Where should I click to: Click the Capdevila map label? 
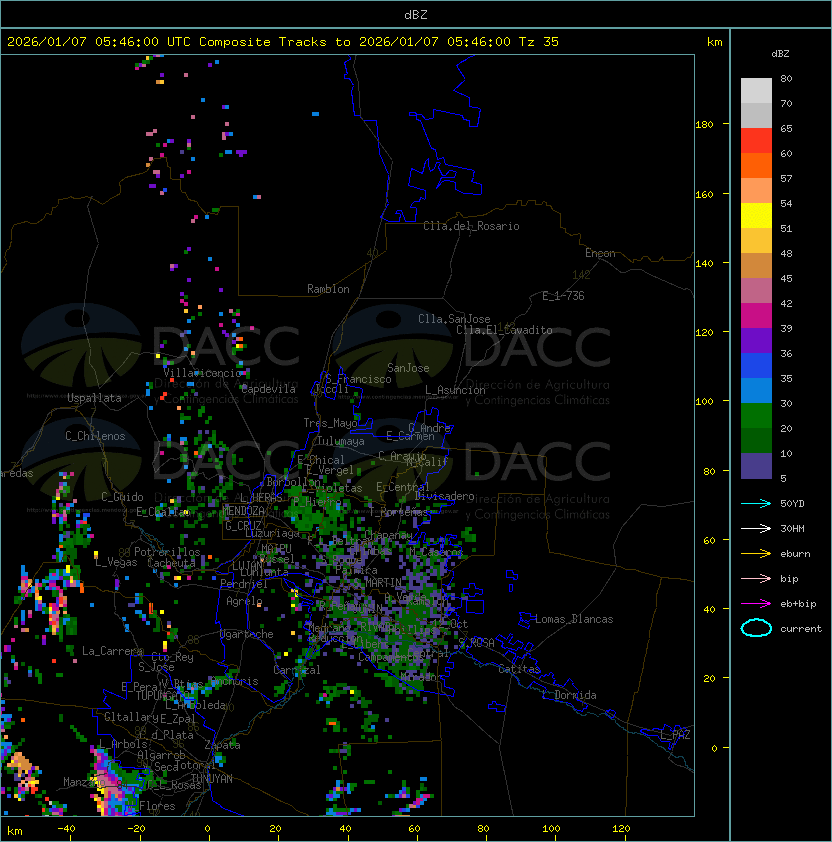[268, 389]
